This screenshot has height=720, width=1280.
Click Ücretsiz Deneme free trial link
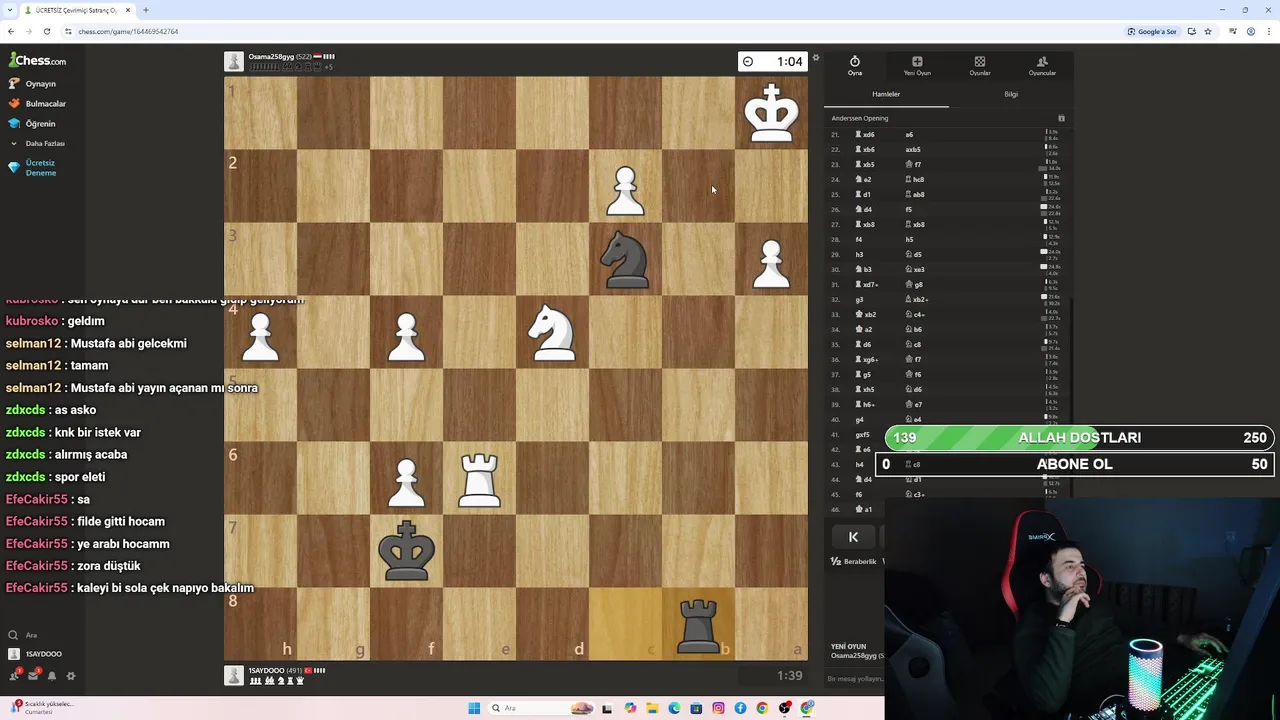(33, 168)
